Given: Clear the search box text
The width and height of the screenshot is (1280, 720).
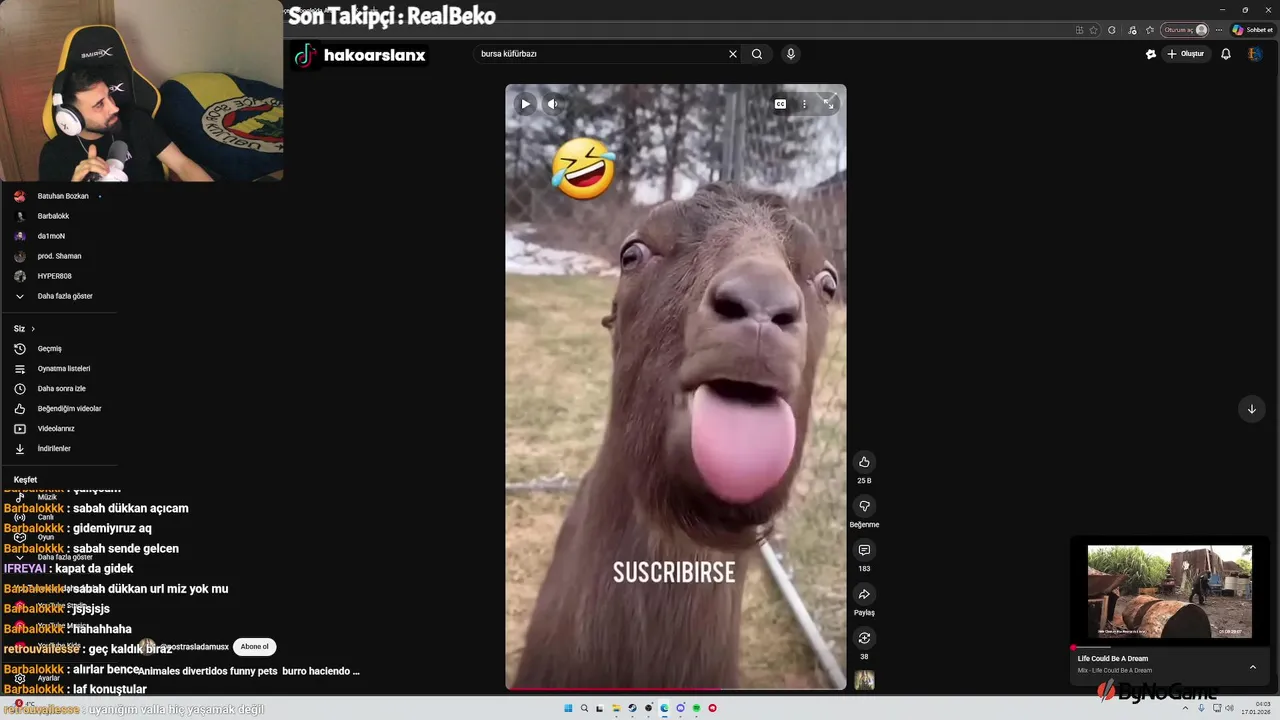Looking at the screenshot, I should coord(732,54).
